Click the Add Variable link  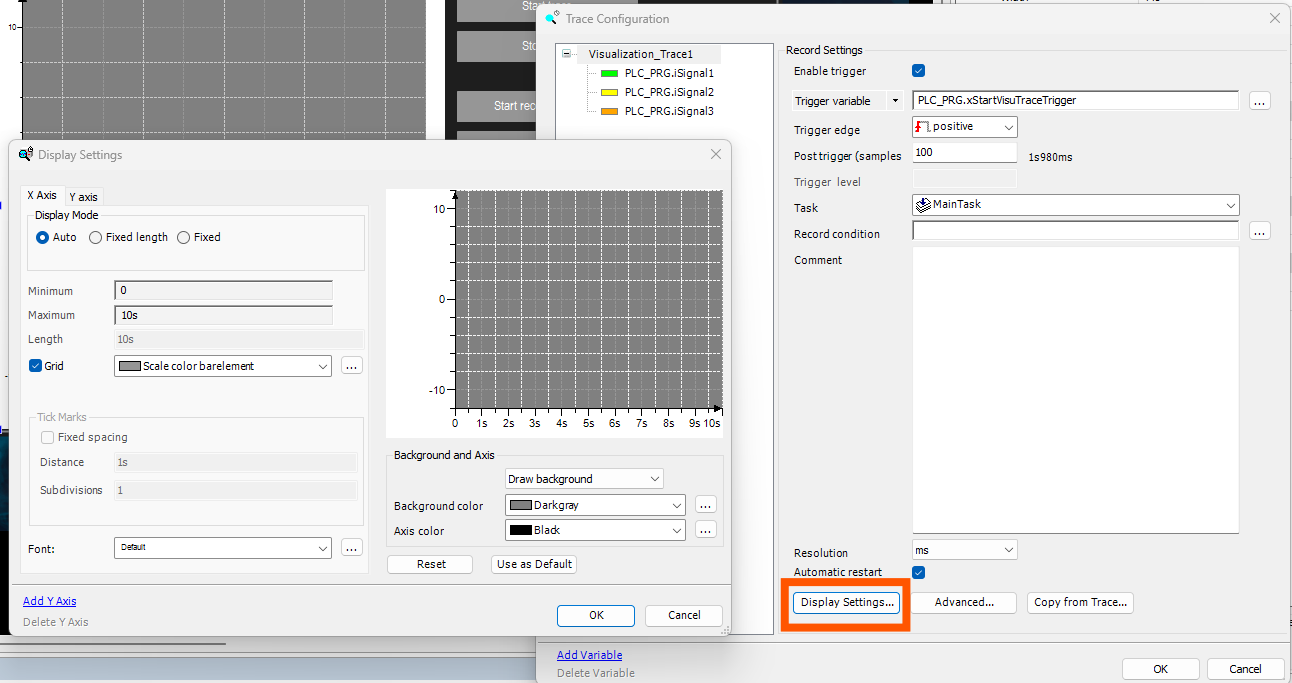pyautogui.click(x=589, y=655)
